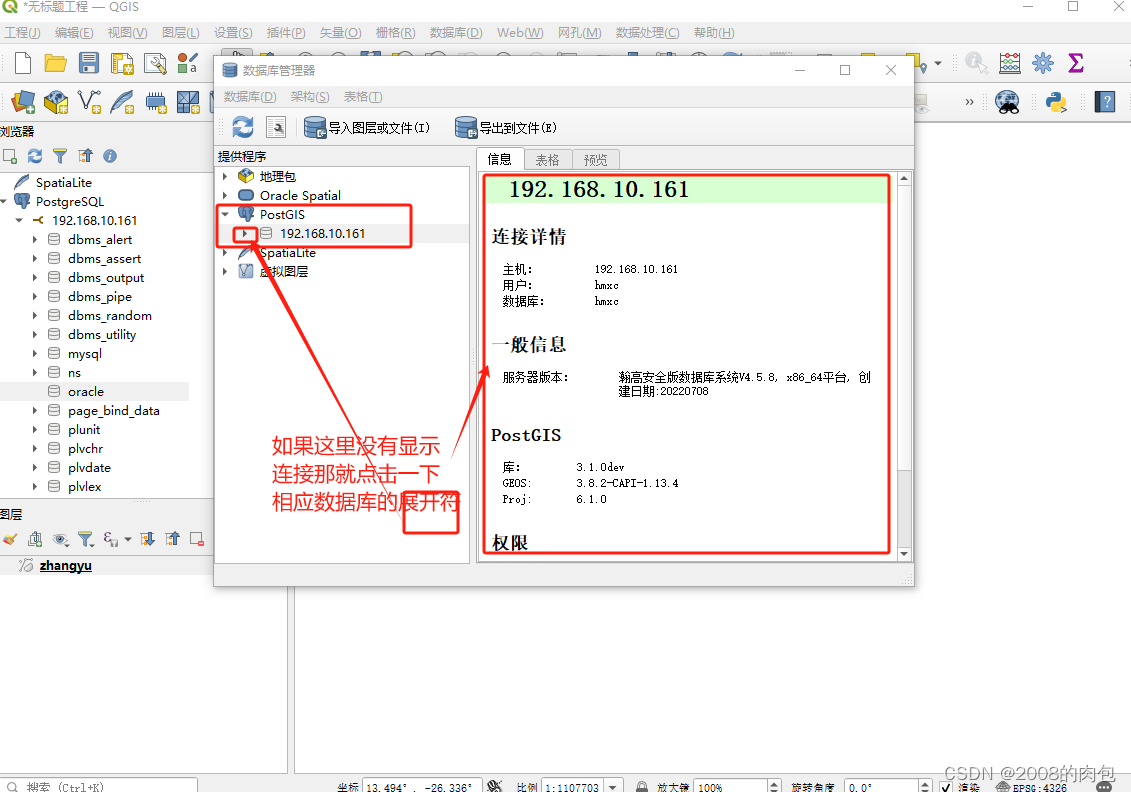This screenshot has height=792, width=1131.
Task: Collapse the 192.168.10.161 Browser connection
Action: coord(19,221)
